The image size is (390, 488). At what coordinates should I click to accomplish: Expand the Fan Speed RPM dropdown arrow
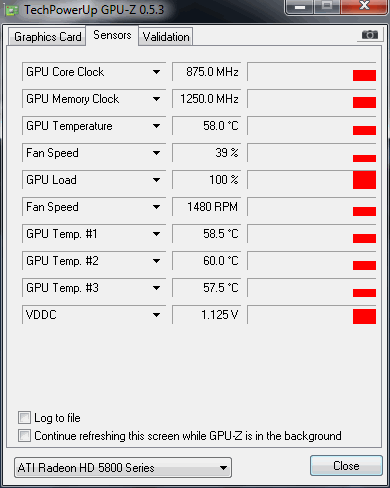[156, 207]
